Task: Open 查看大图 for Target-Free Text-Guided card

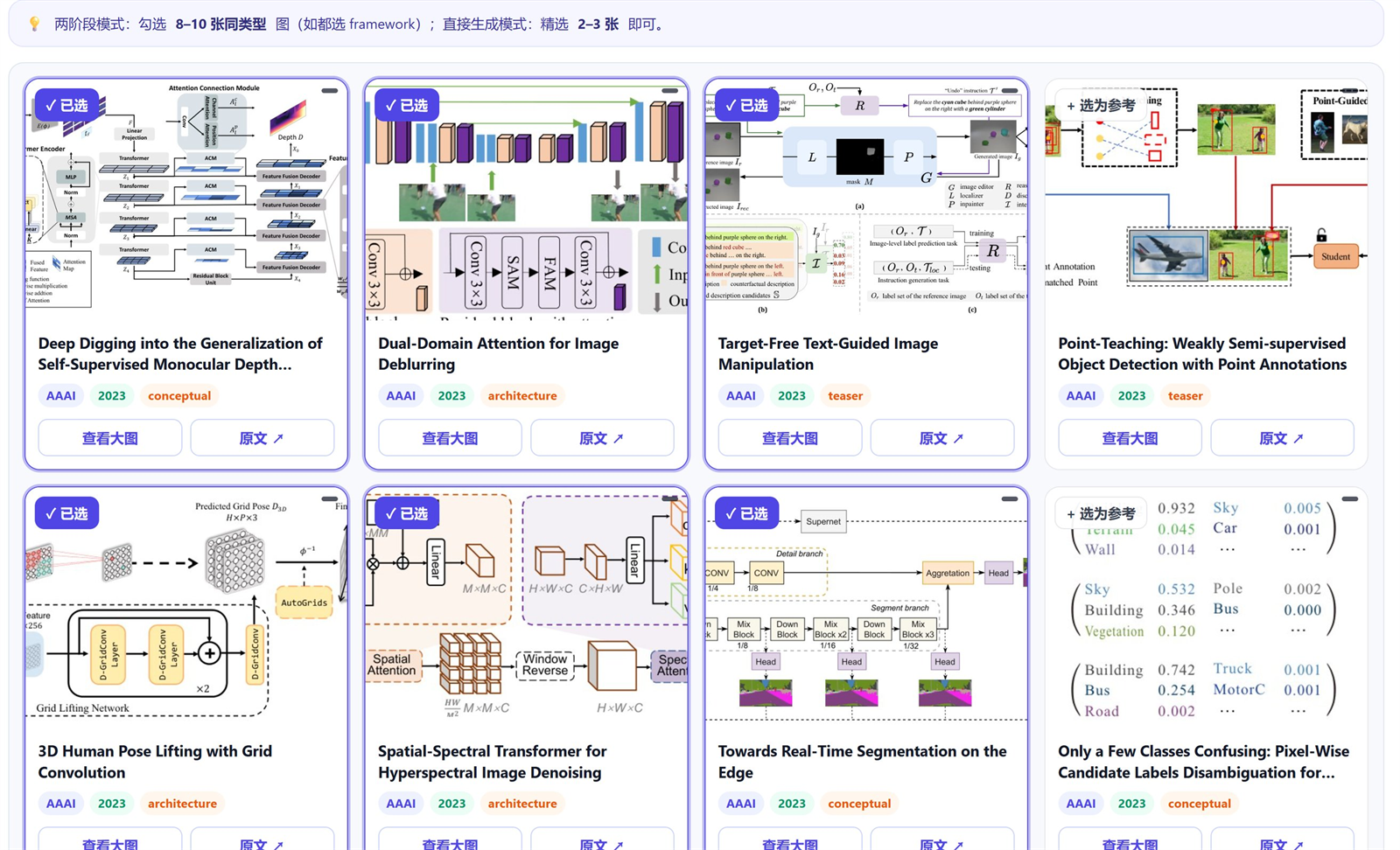Action: [789, 438]
